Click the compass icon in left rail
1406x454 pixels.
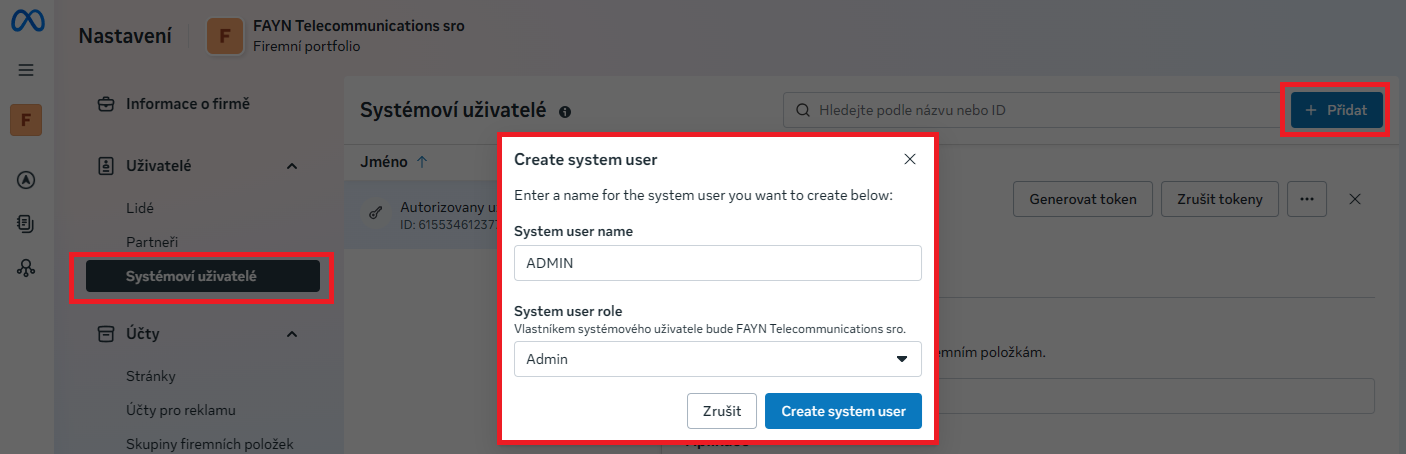(x=26, y=180)
